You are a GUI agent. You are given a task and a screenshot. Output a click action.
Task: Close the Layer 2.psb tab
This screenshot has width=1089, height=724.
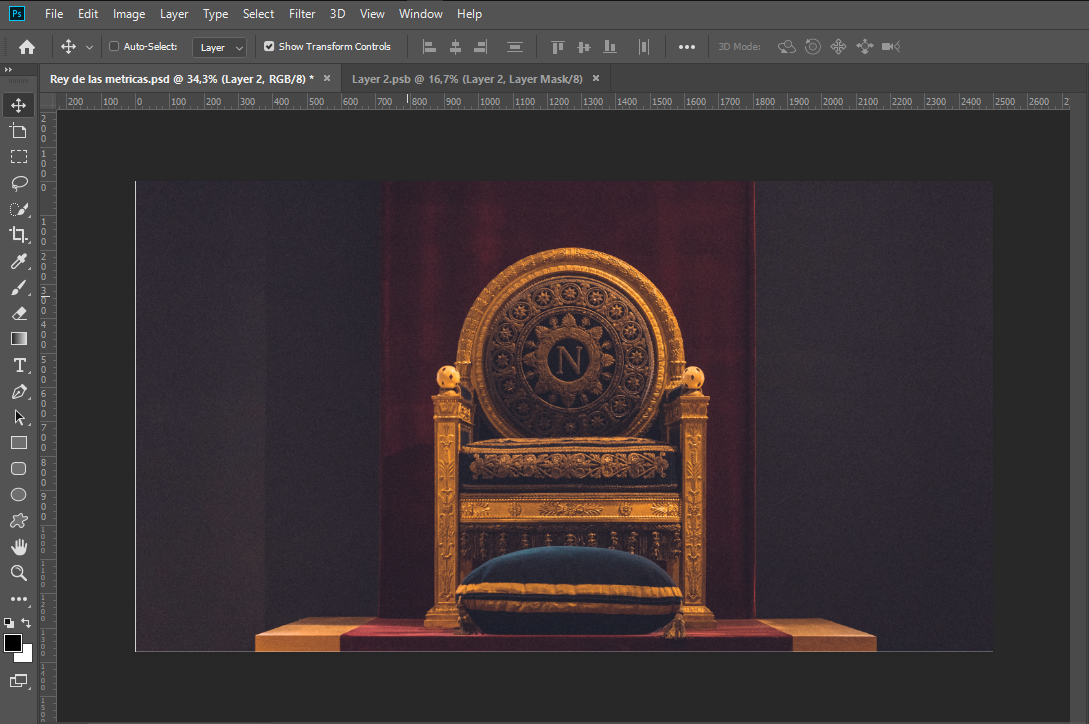tap(596, 79)
